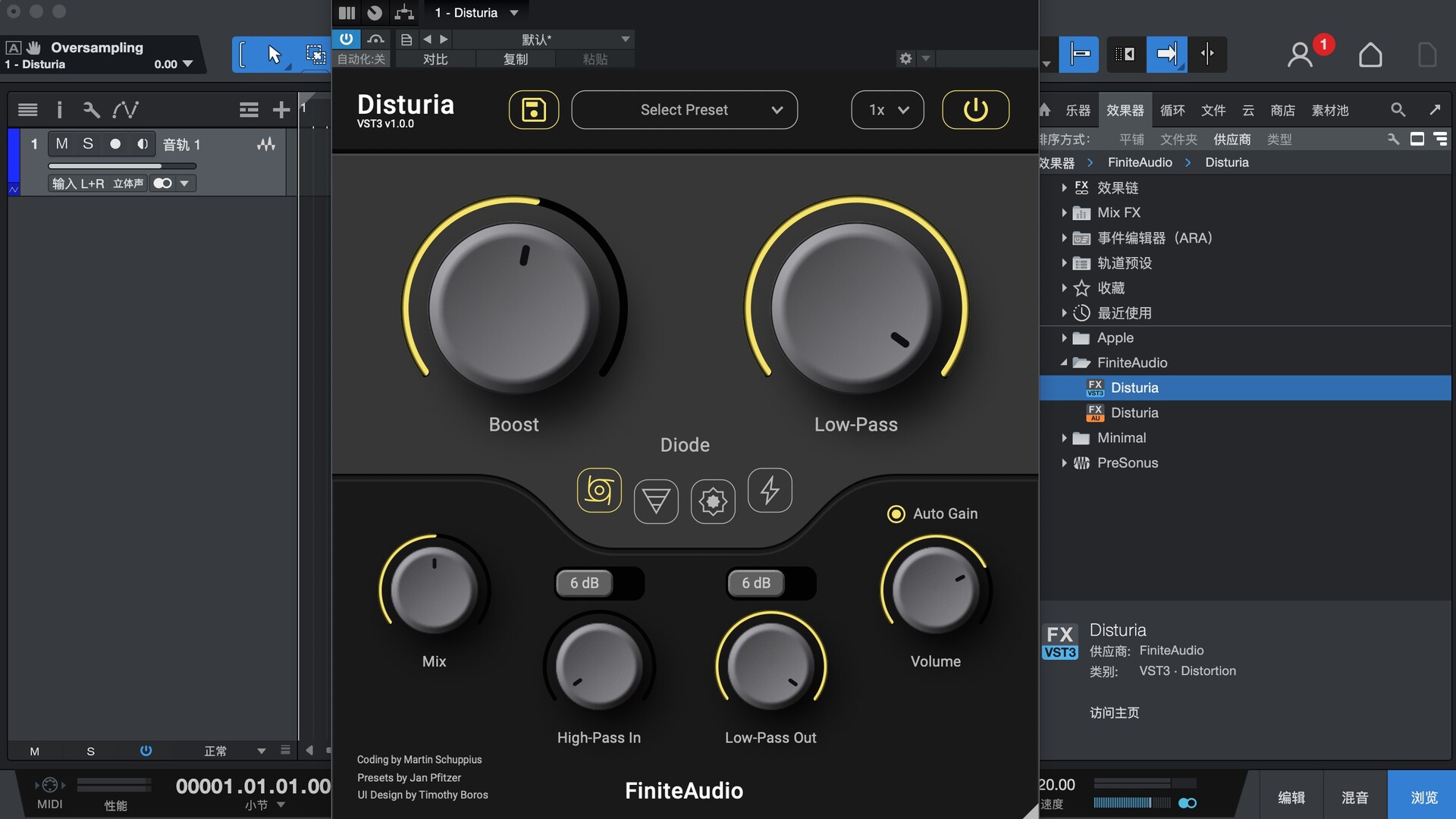Select the range selection tool
The image size is (1456, 819).
315,55
